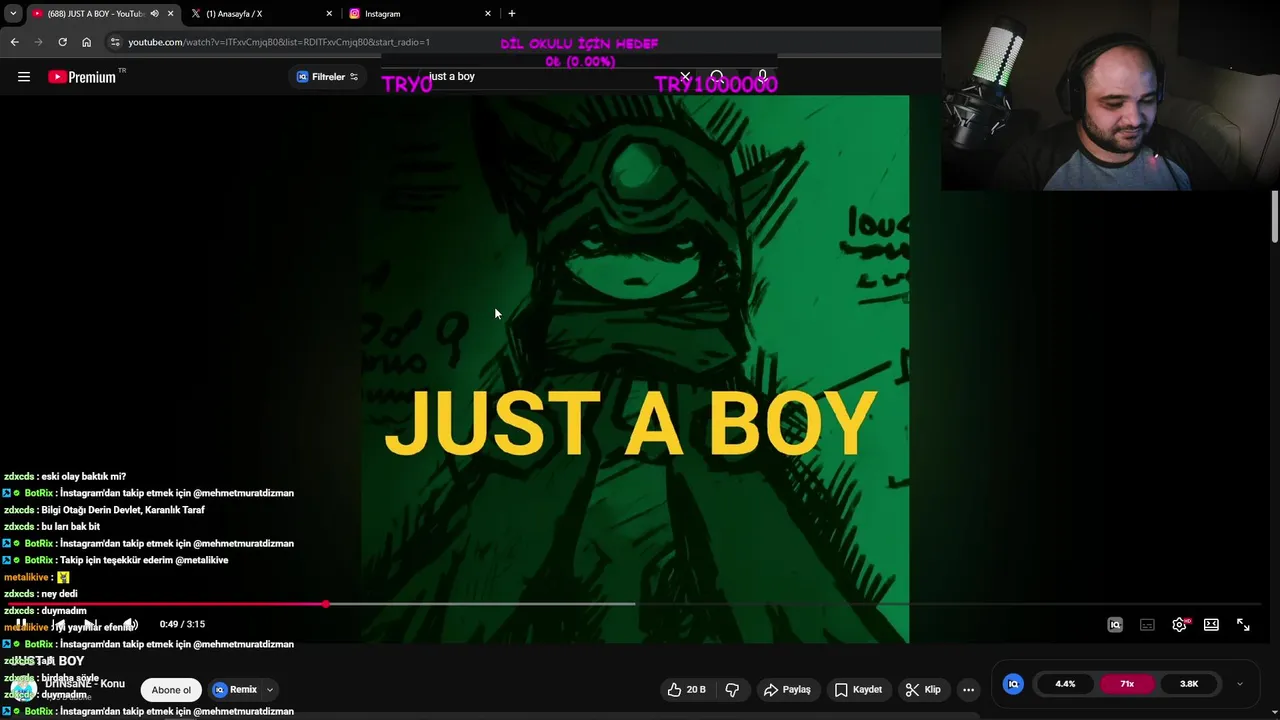This screenshot has width=1280, height=720.
Task: Open the tab search dropdown arrow
Action: [13, 14]
